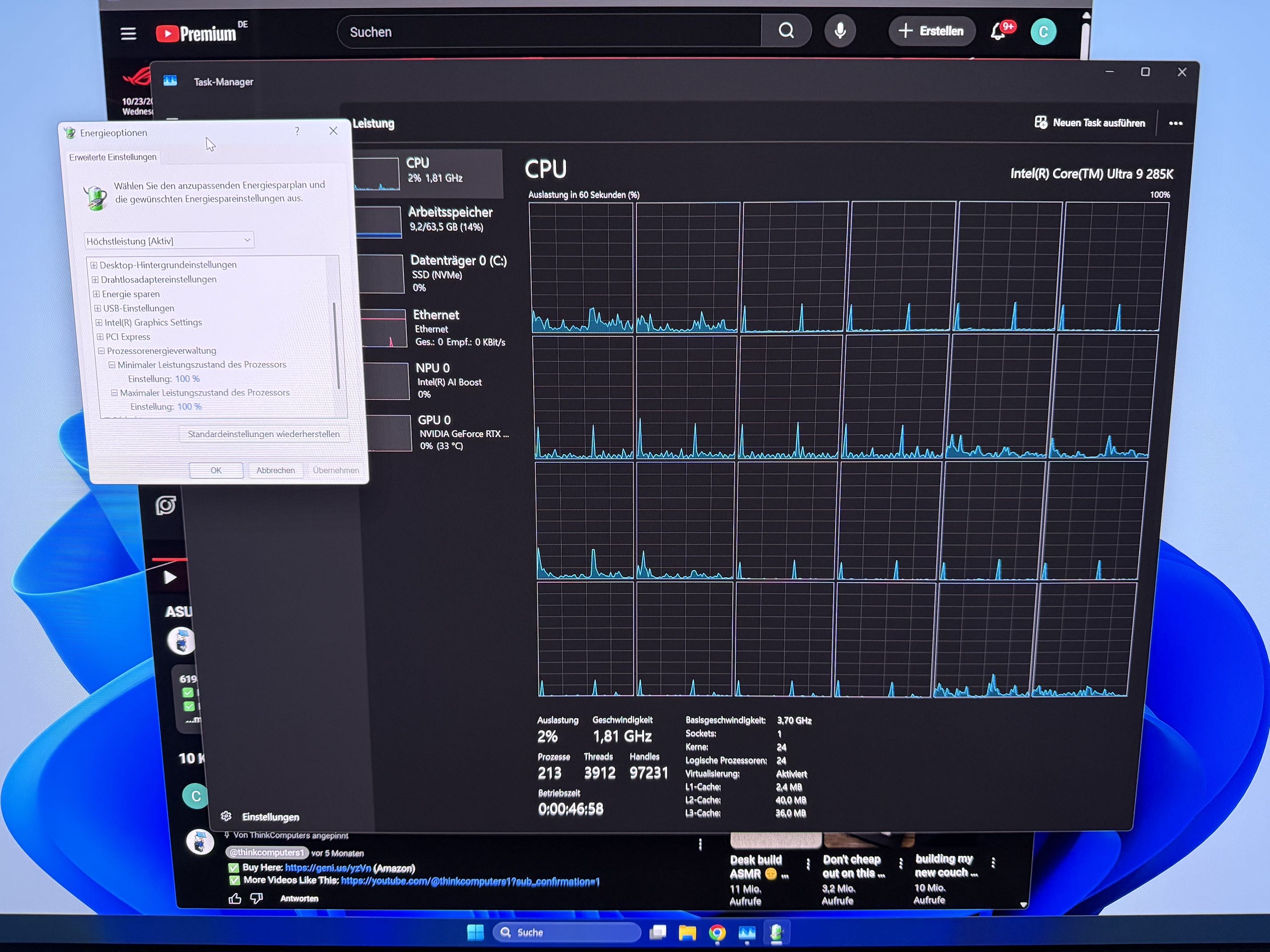Open the Höchstleistung power plan dropdown
This screenshot has width=1270, height=952.
pos(169,241)
